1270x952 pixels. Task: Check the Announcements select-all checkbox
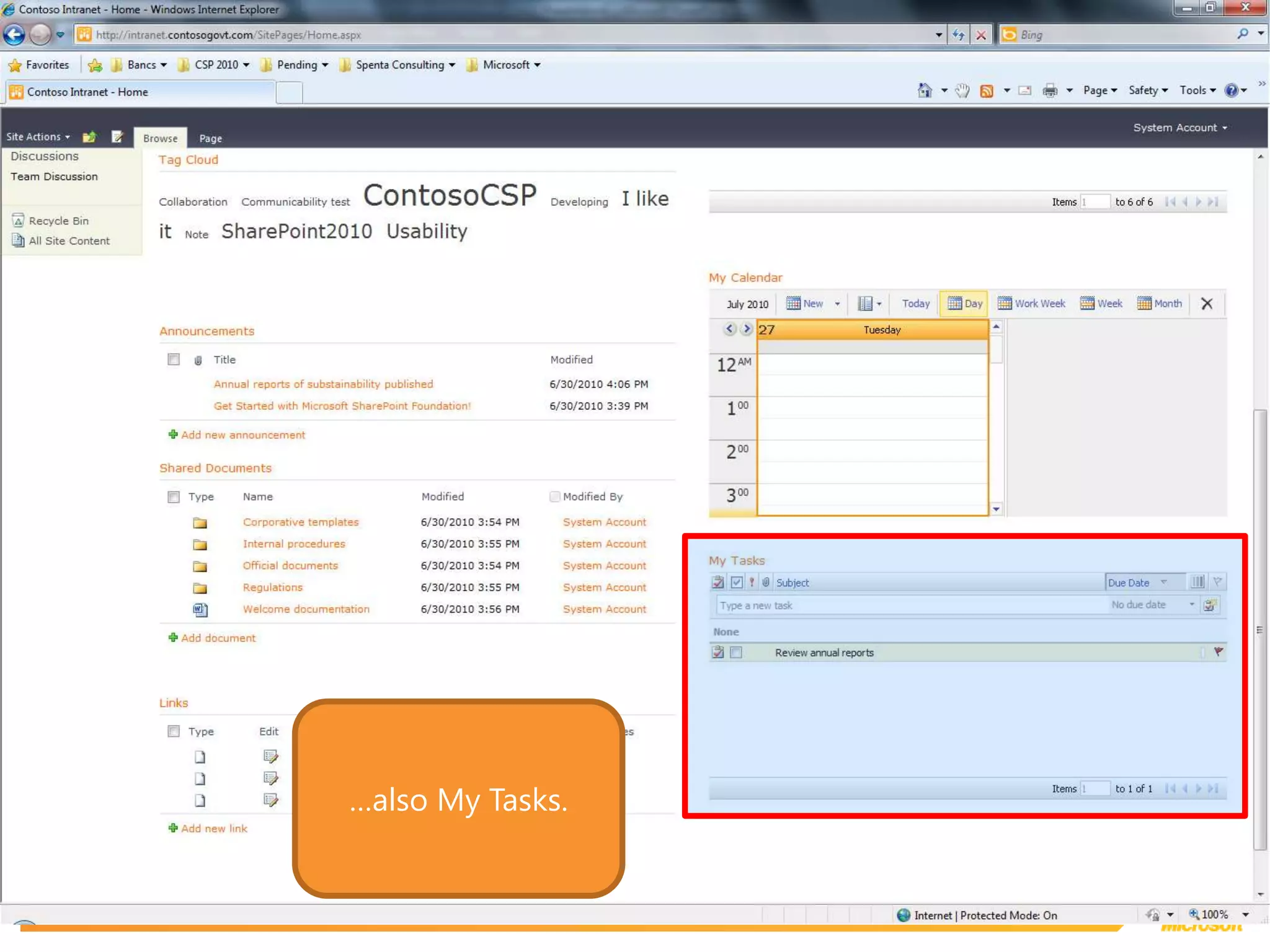174,359
